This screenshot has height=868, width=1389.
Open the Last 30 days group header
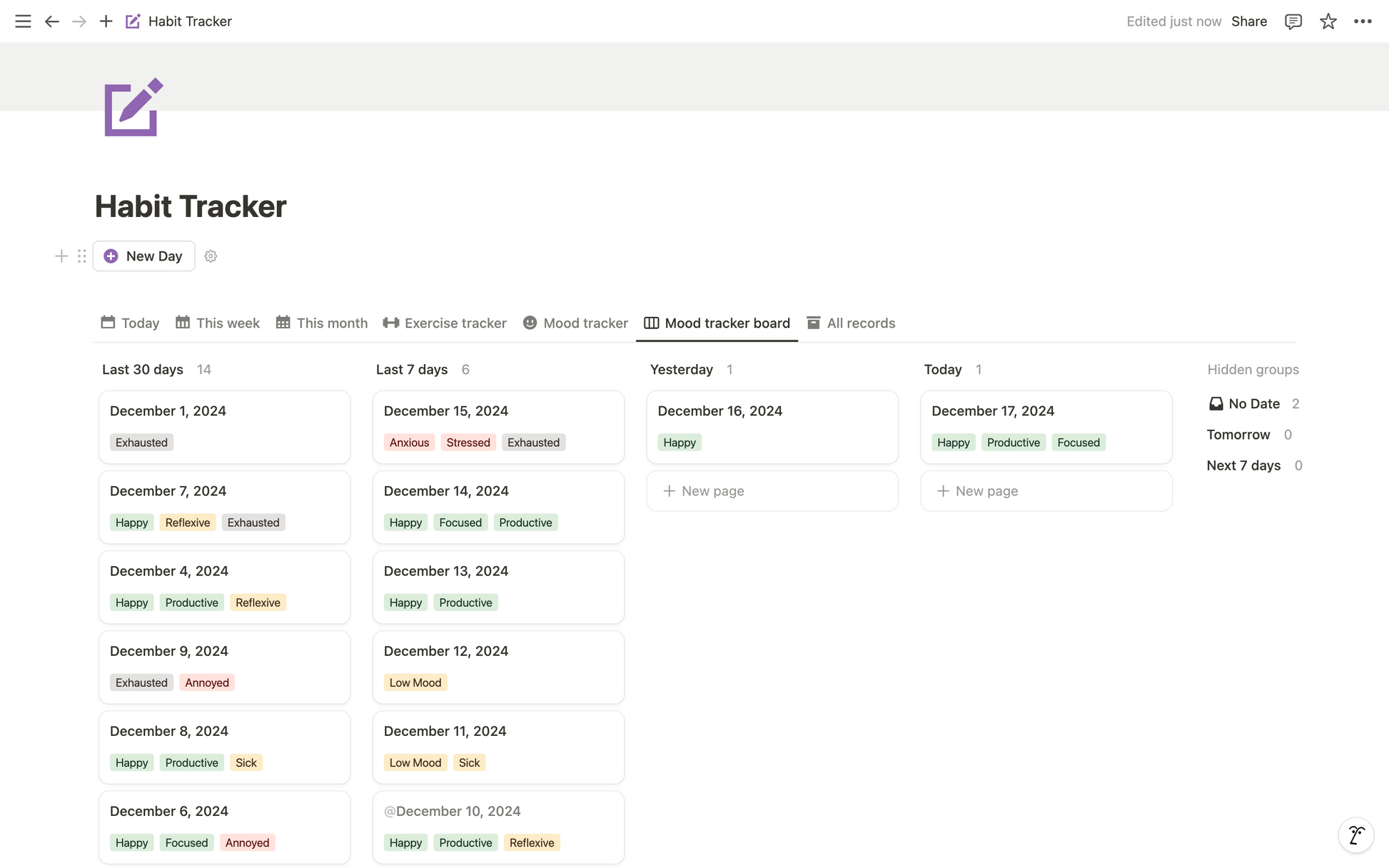pyautogui.click(x=143, y=370)
